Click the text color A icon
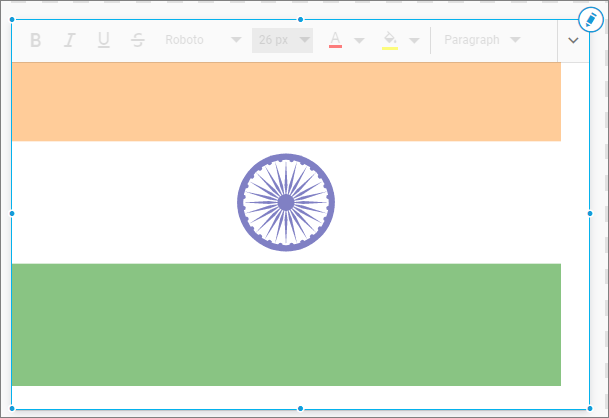 pyautogui.click(x=335, y=40)
